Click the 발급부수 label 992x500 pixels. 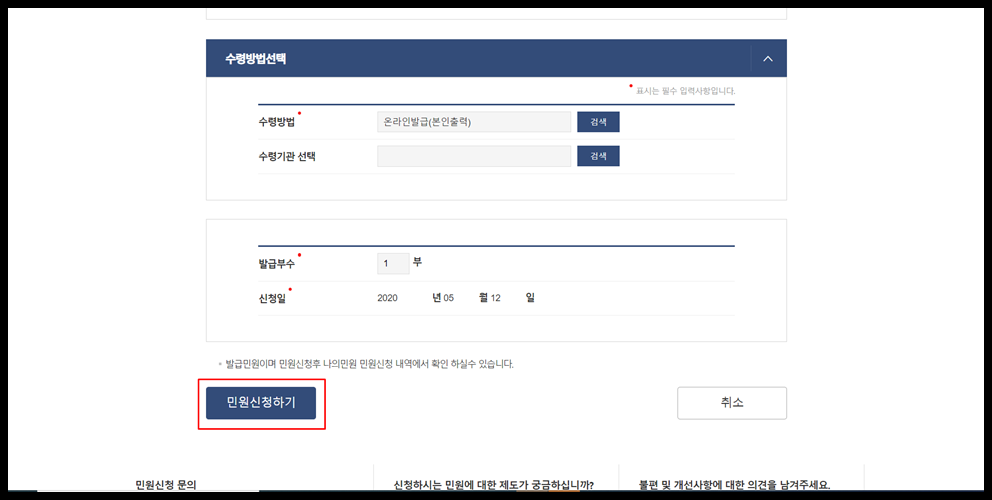[x=276, y=264]
